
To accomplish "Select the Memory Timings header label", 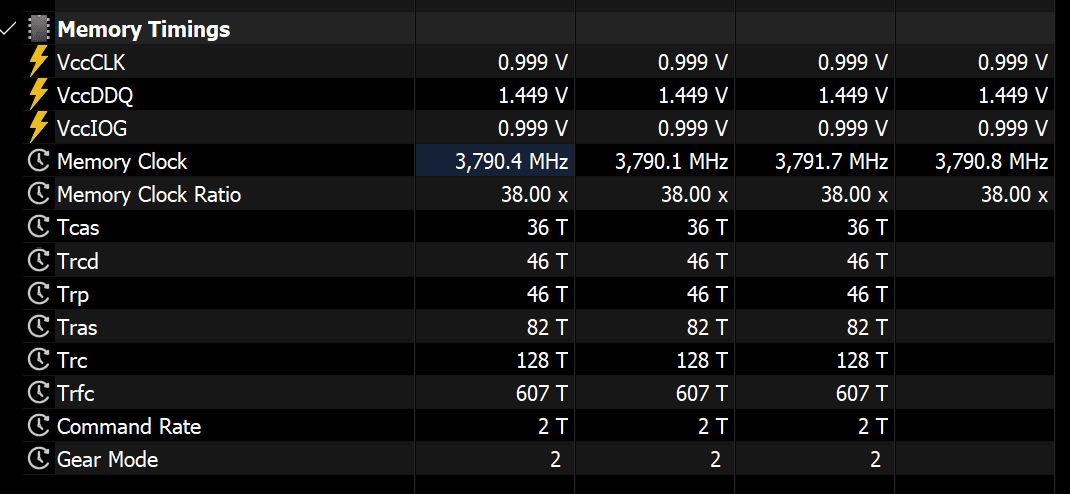I will [x=144, y=29].
